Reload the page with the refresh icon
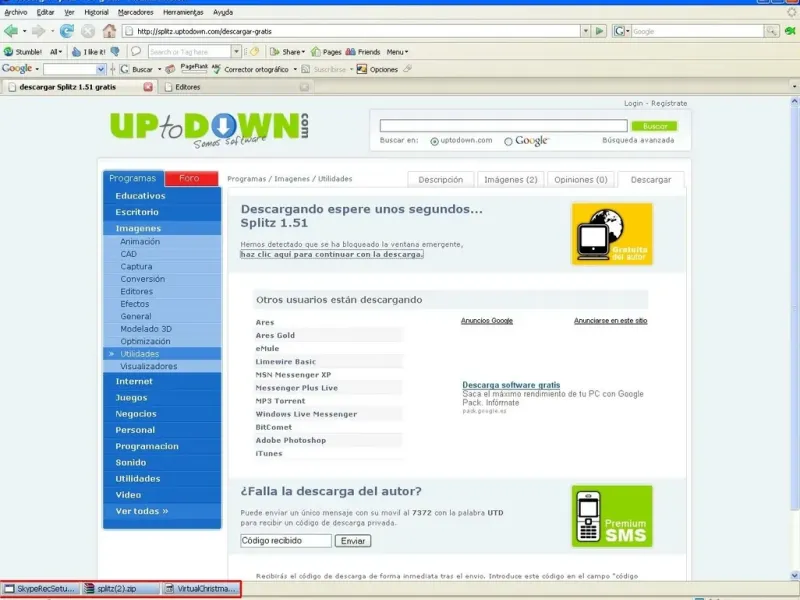 [66, 32]
